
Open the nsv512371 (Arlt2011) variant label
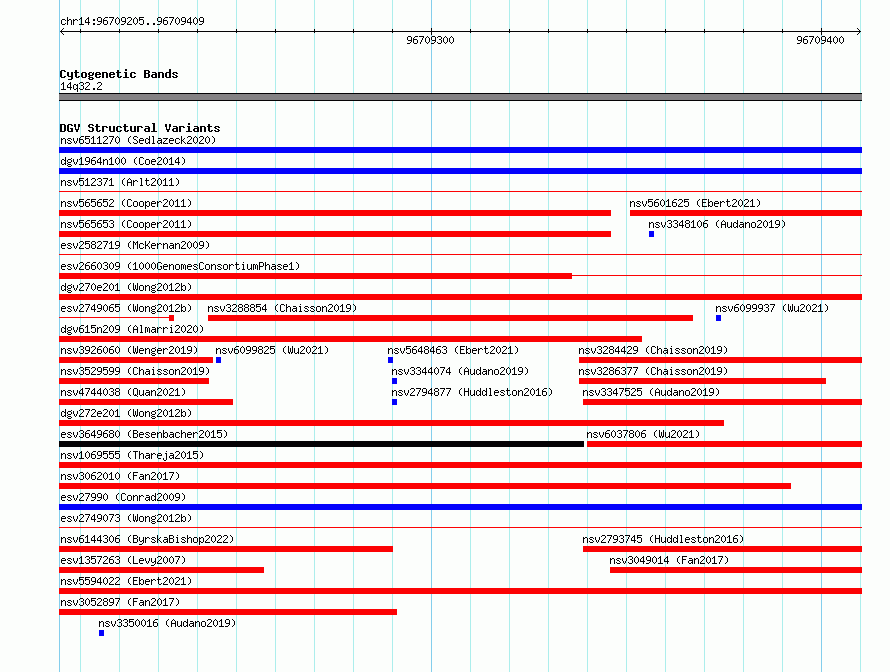pyautogui.click(x=120, y=182)
